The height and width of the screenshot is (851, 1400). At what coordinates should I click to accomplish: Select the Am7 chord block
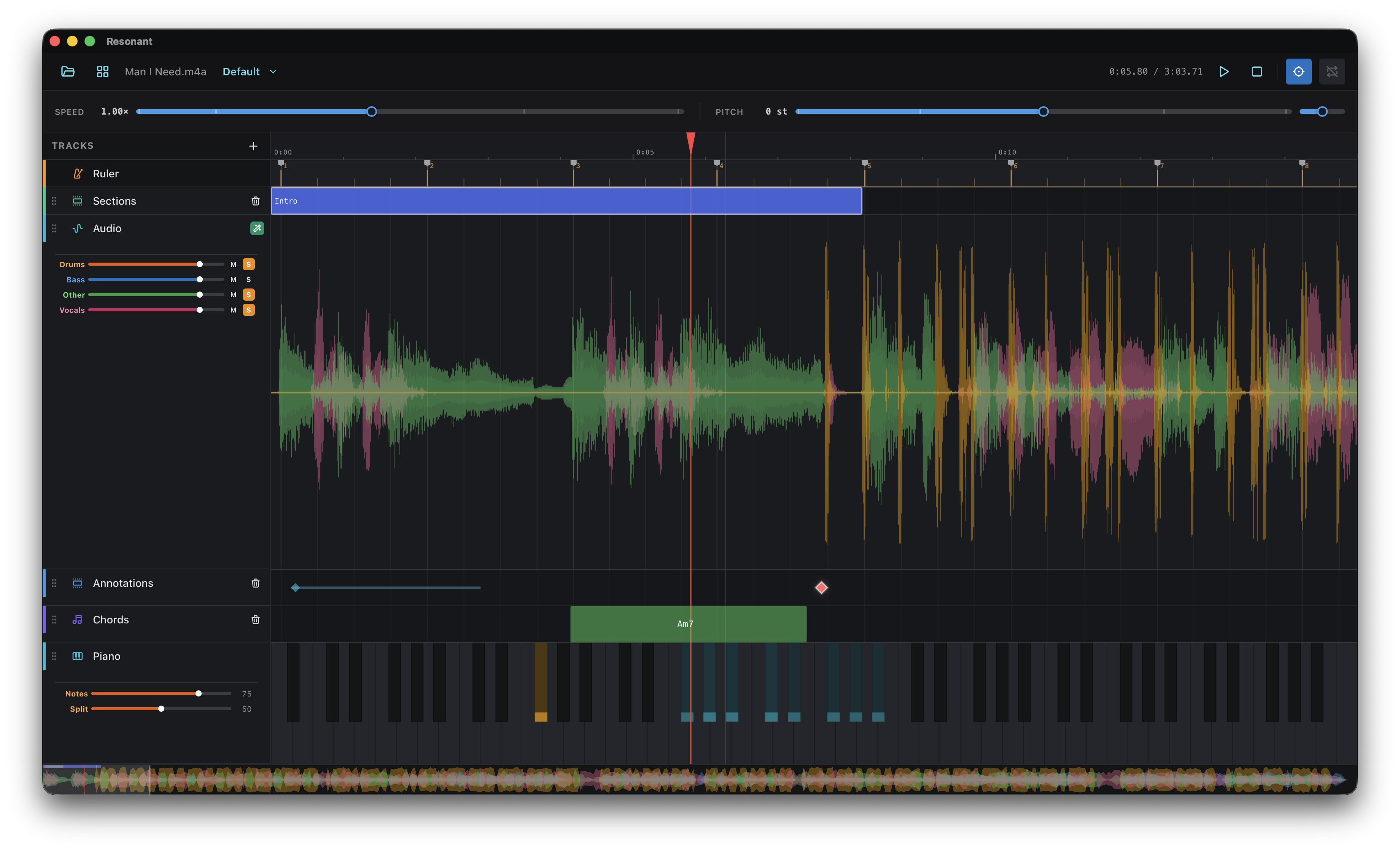coord(687,624)
